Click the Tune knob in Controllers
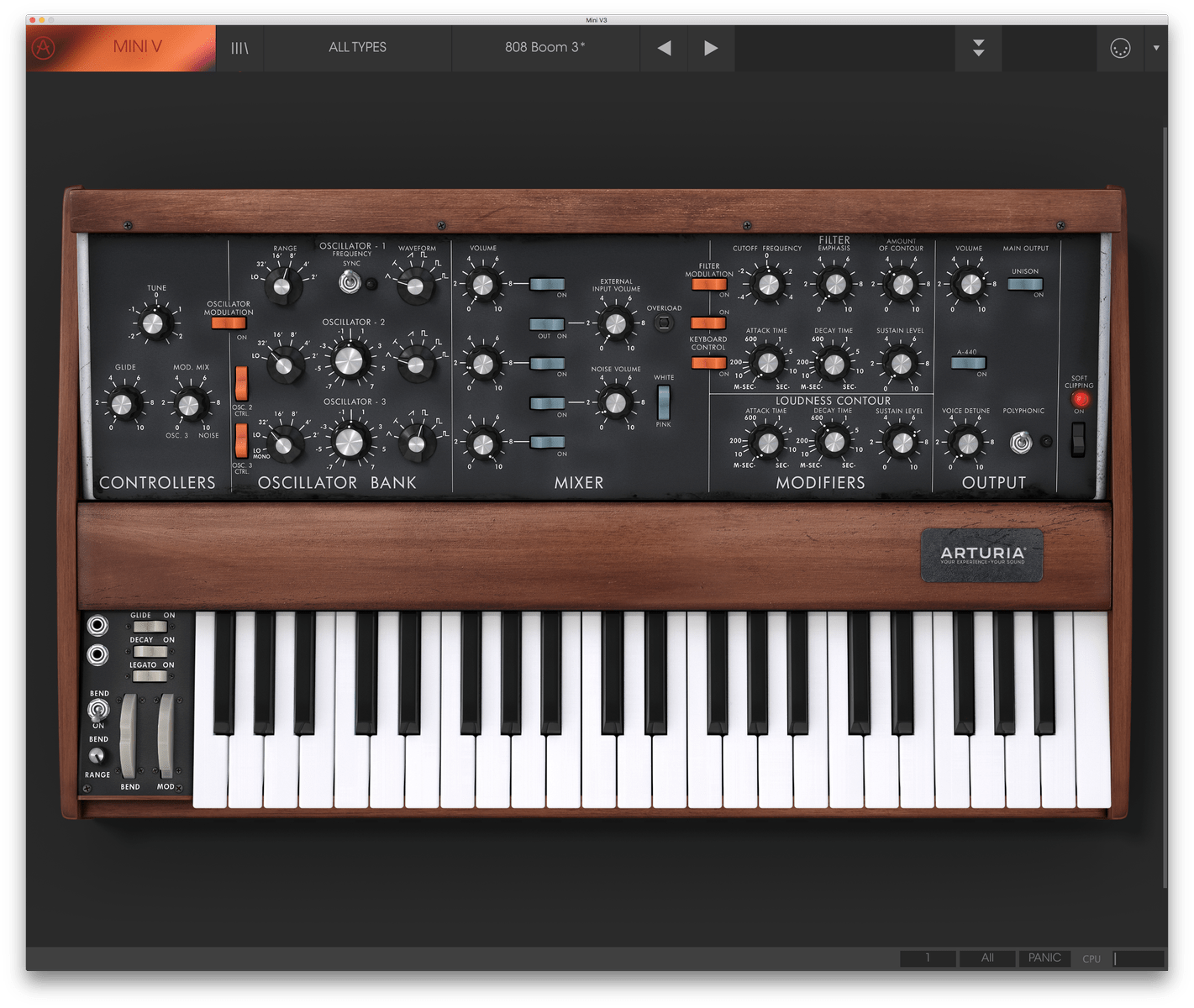Screen dimensions: 1194x1008 point(155,323)
